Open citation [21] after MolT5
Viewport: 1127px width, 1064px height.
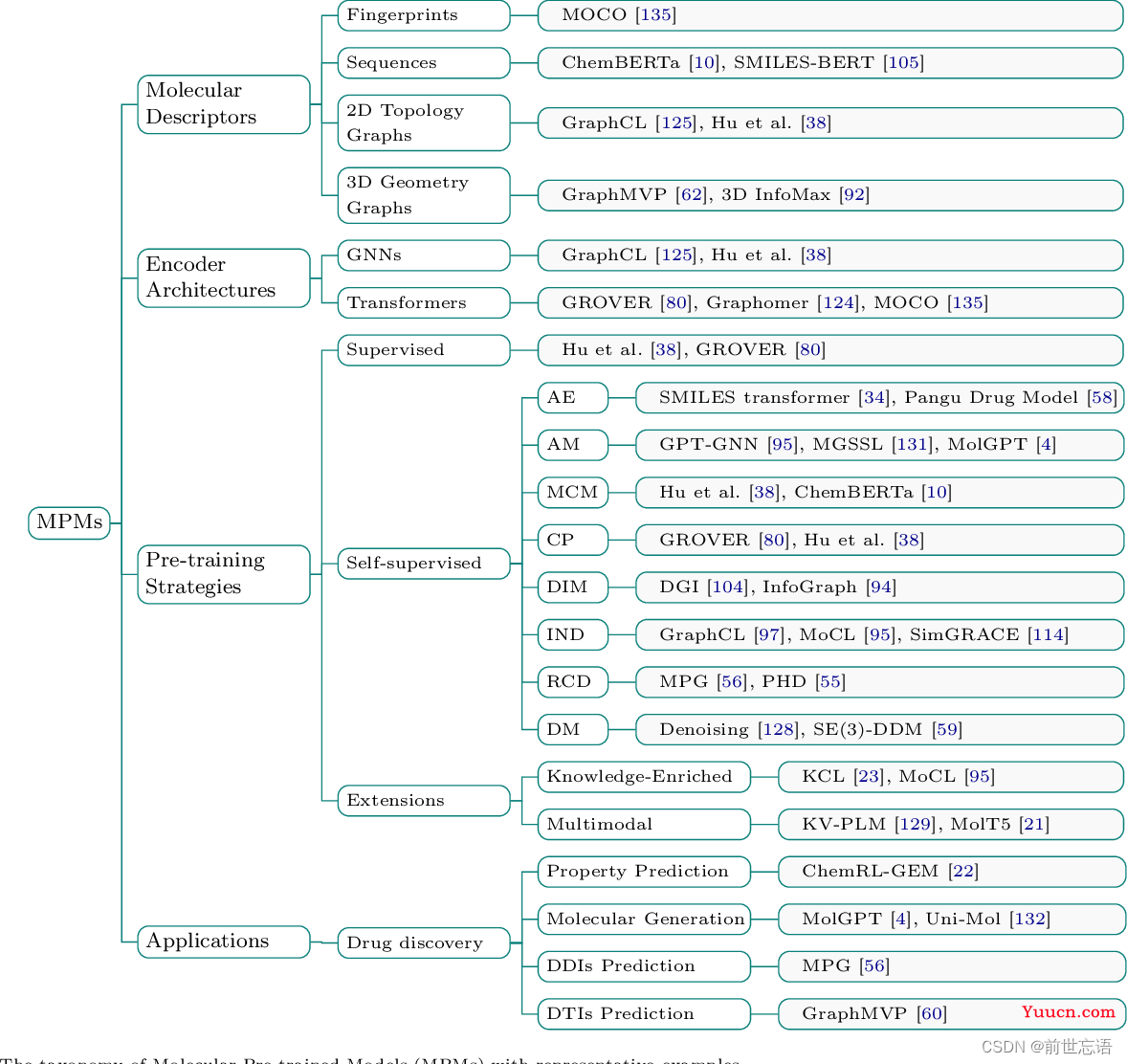1034,824
